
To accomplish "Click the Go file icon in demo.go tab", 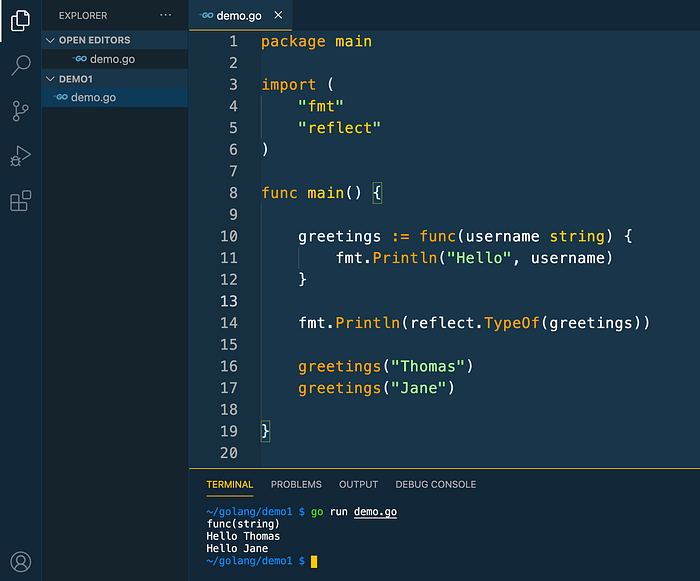I will click(206, 16).
